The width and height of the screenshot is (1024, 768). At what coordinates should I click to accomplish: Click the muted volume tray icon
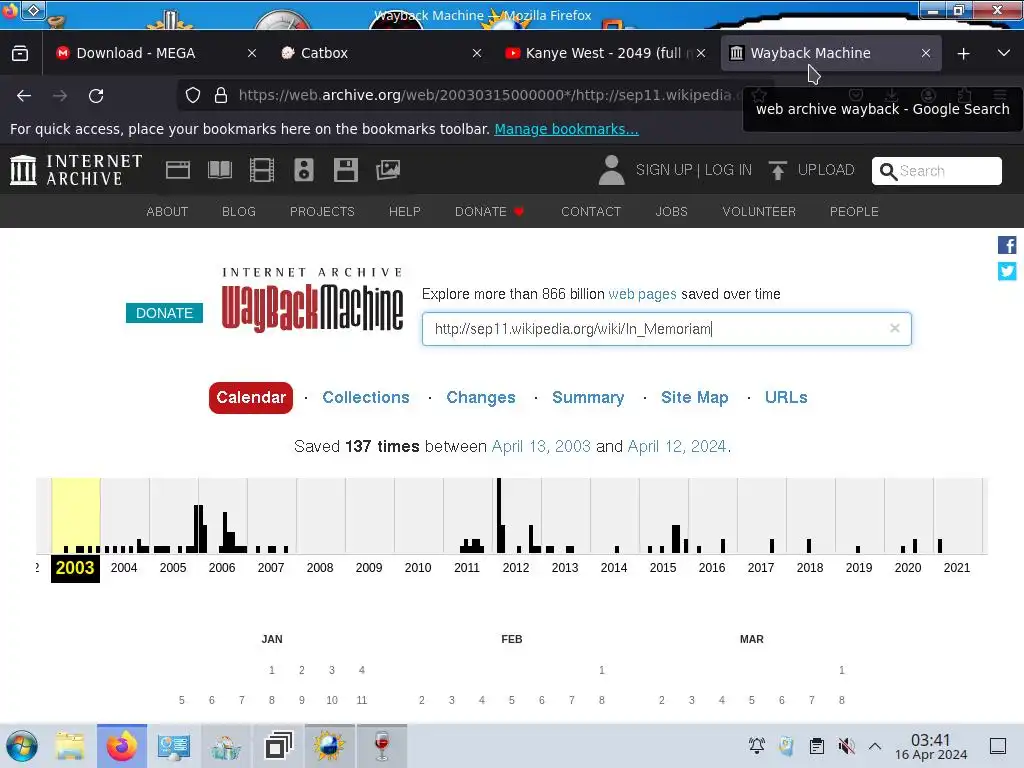pos(846,746)
